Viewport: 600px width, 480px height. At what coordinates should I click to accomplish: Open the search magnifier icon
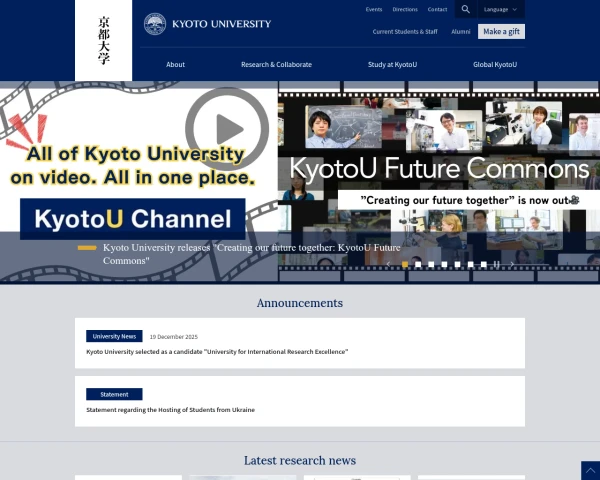click(x=465, y=9)
